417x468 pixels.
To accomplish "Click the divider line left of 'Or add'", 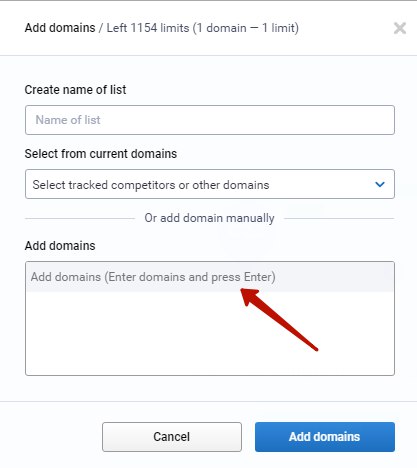I will (x=80, y=219).
